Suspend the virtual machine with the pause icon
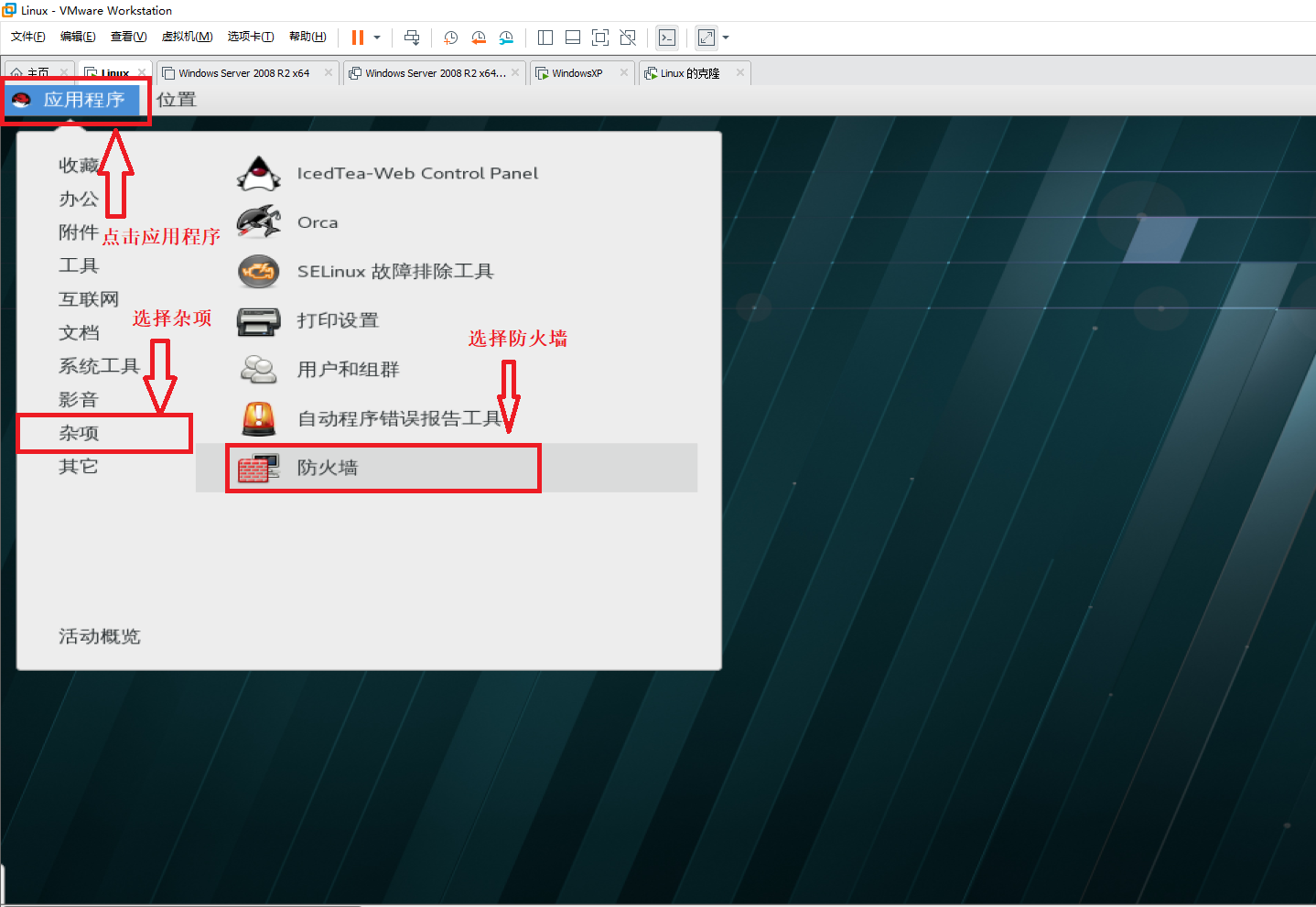 (x=355, y=38)
